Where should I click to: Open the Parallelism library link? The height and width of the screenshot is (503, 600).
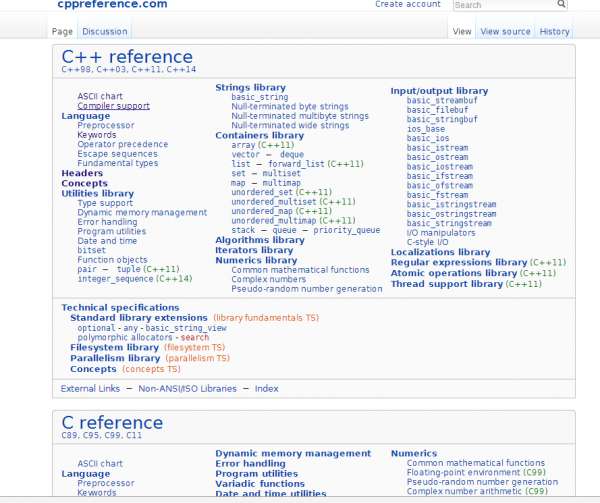[115, 358]
